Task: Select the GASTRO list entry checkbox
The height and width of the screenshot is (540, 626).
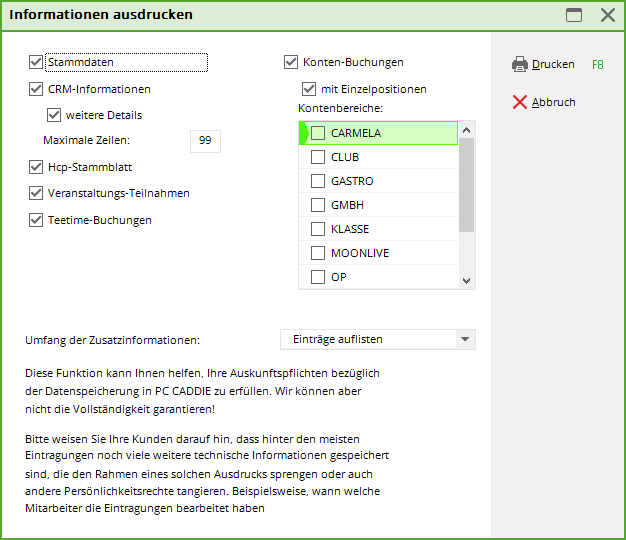Action: (318, 181)
